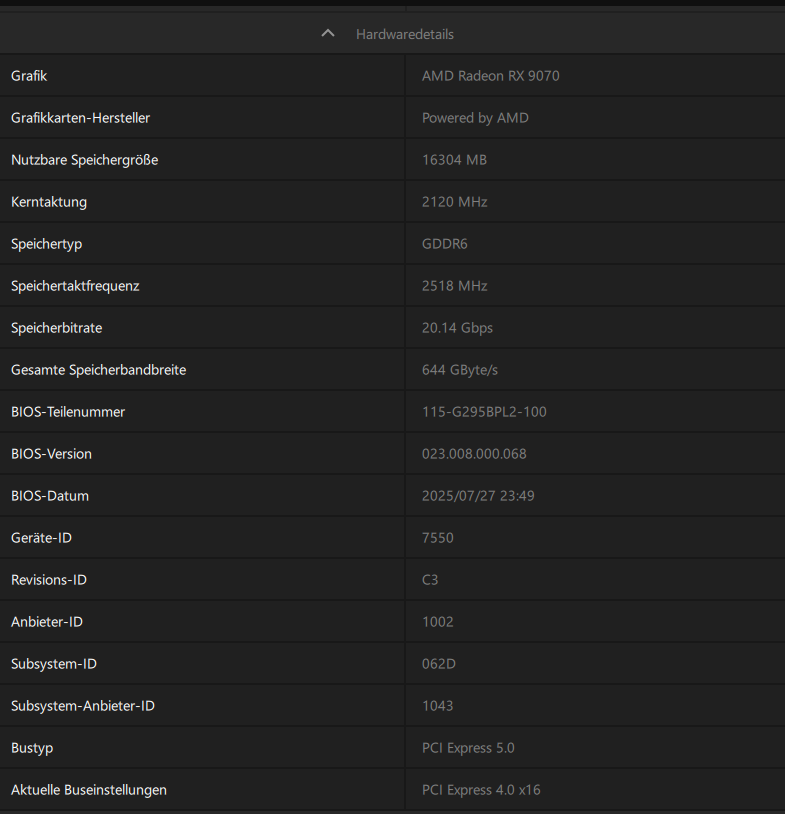Select the PCI Express 5.0 value
This screenshot has width=785, height=814.
(468, 749)
